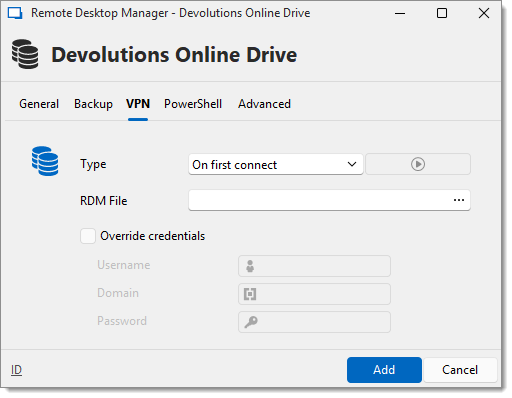Click the RDM File label
Screen dimensions: 512x398
[x=104, y=201]
